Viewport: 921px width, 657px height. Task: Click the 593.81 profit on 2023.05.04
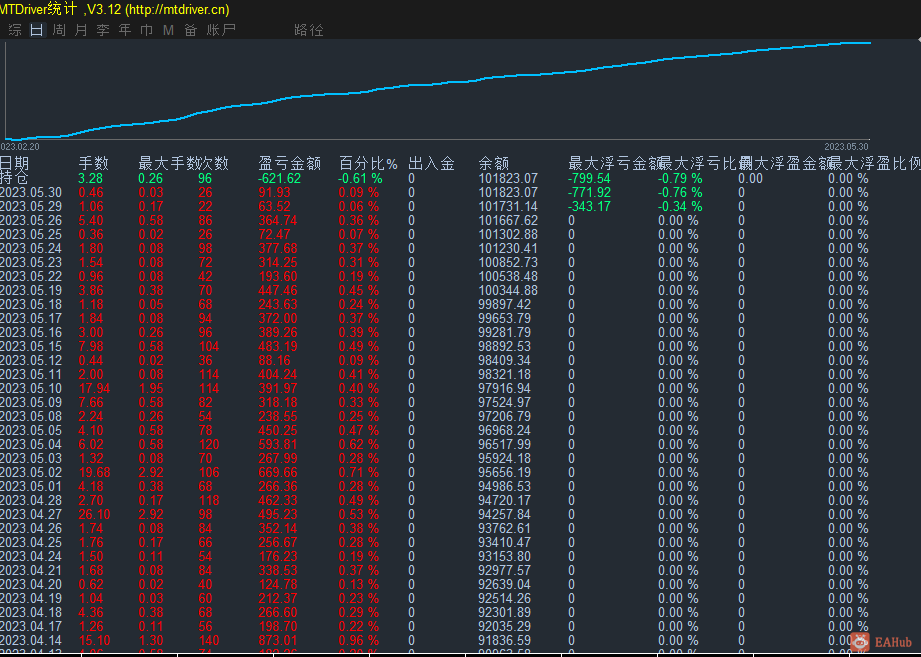278,444
